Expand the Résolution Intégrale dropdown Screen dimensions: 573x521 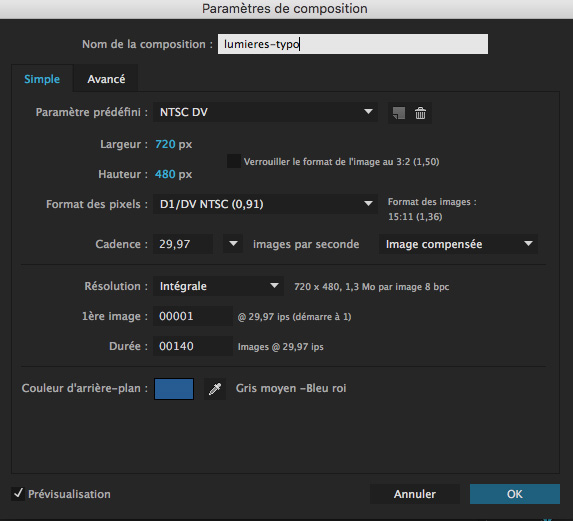pos(218,286)
